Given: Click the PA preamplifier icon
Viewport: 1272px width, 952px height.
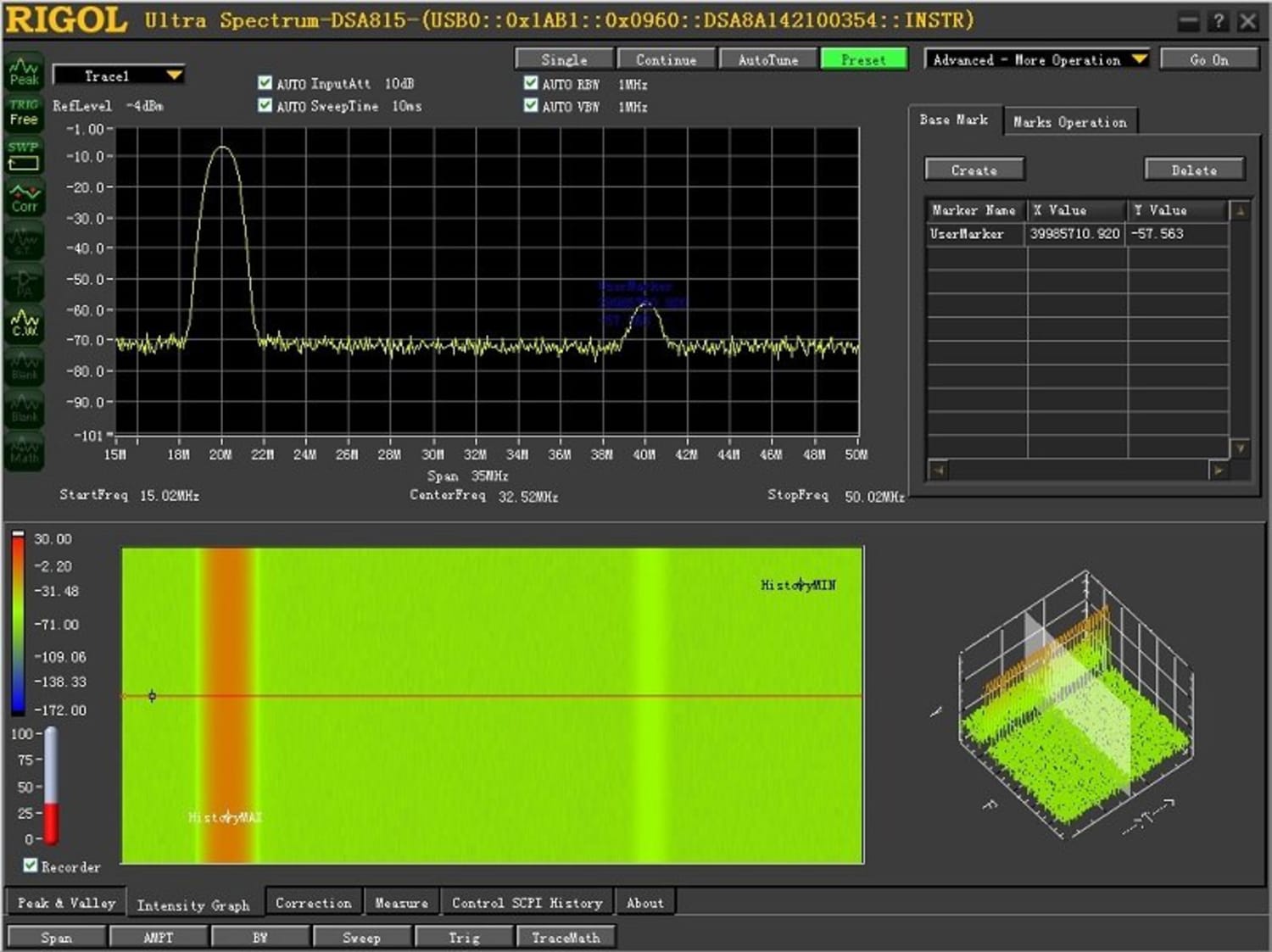Looking at the screenshot, I should coord(23,282).
